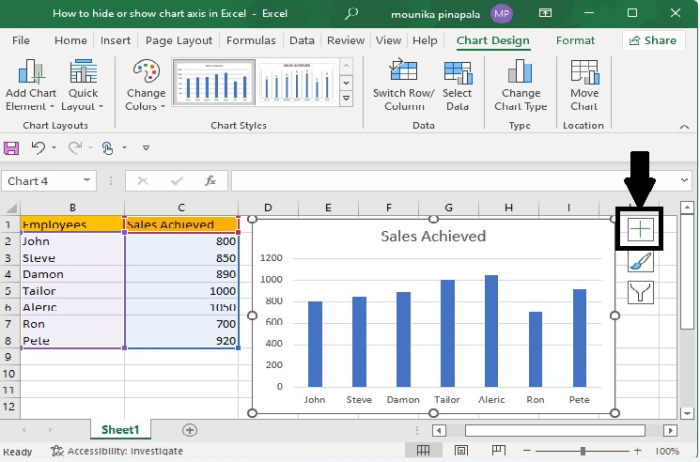Switch to the Page Layout tab
Image resolution: width=700 pixels, height=462 pixels.
178,41
